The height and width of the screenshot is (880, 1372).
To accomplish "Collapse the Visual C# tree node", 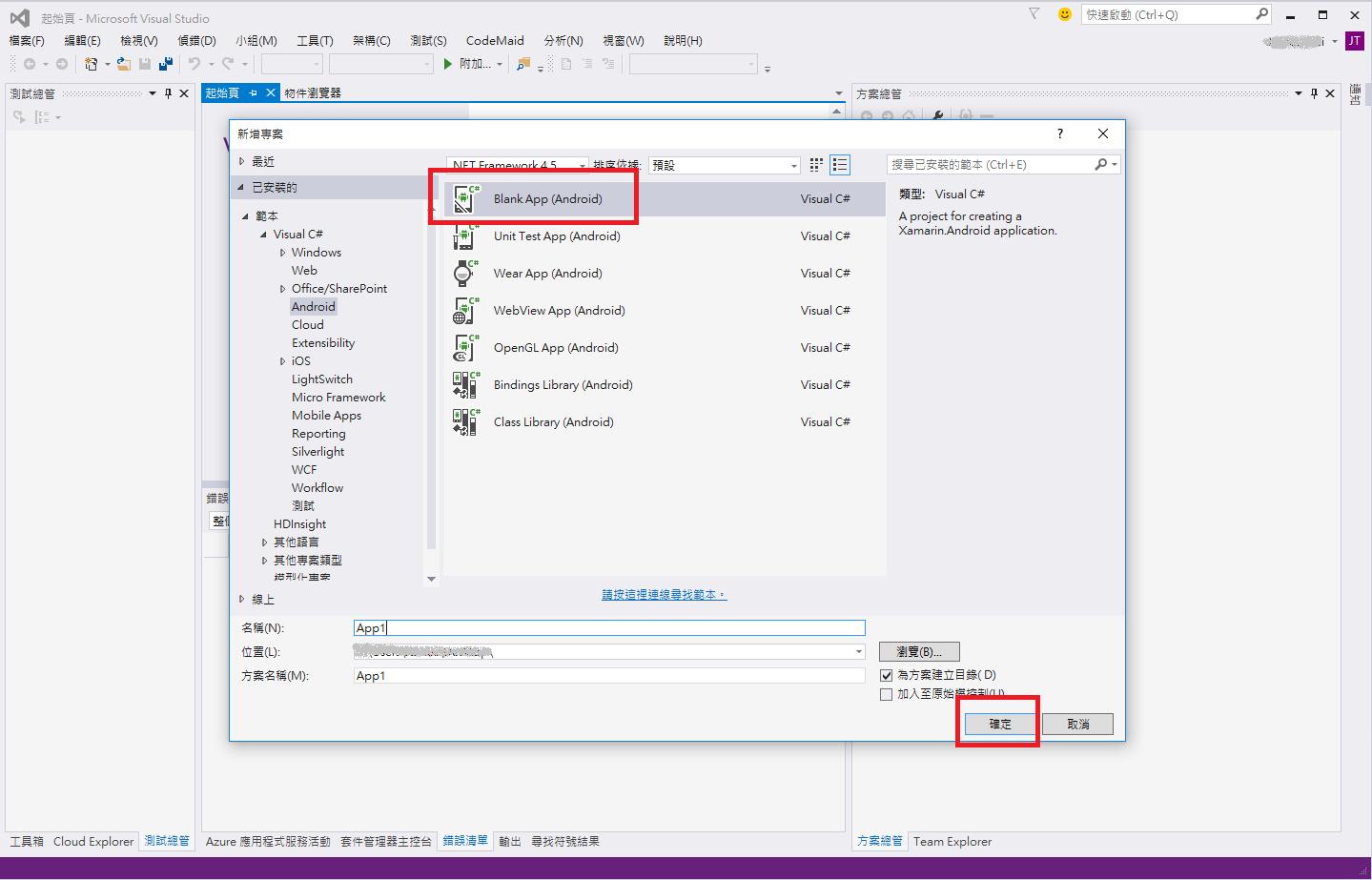I will tap(264, 235).
